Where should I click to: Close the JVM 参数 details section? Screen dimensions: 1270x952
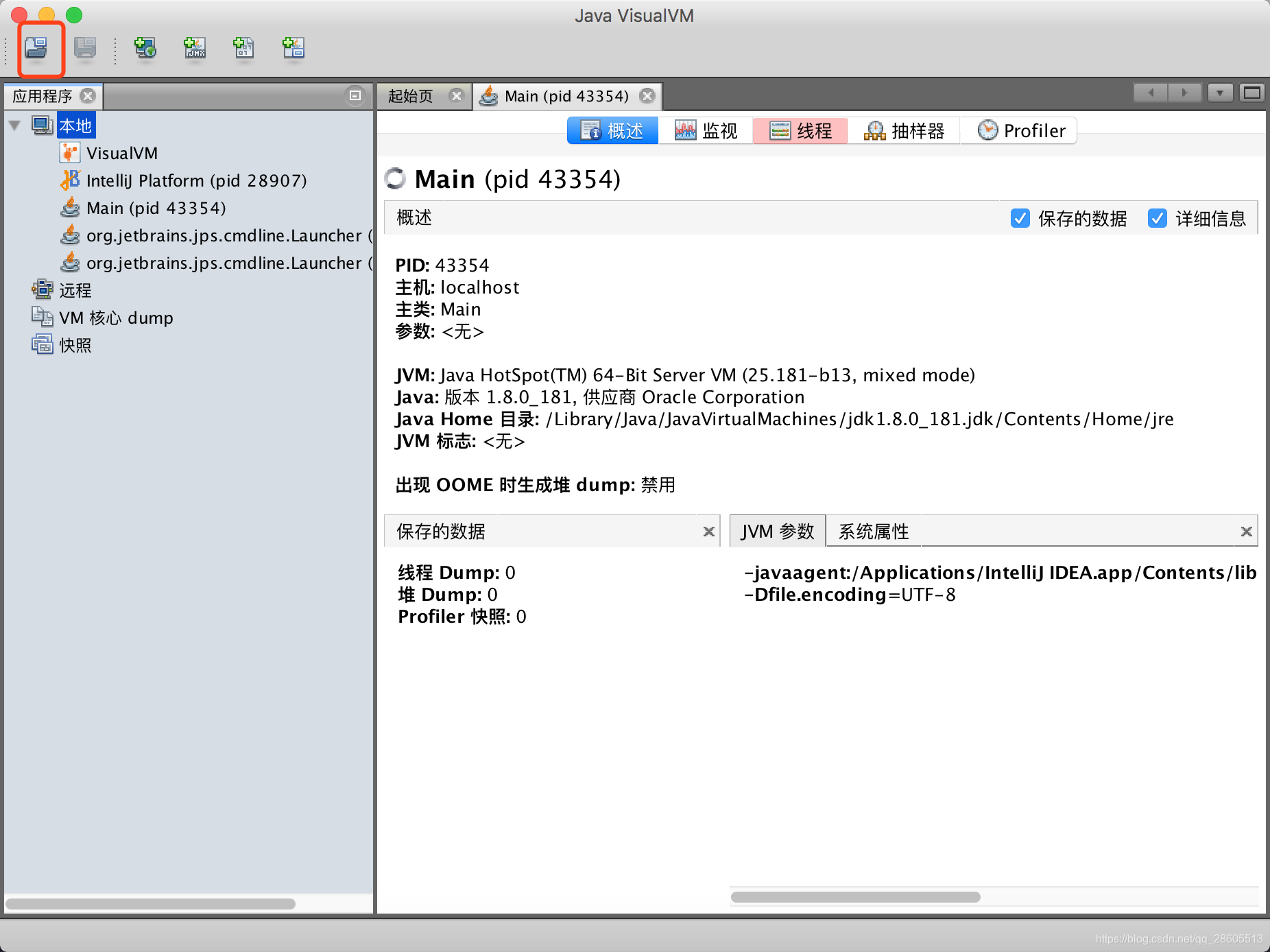click(1247, 532)
